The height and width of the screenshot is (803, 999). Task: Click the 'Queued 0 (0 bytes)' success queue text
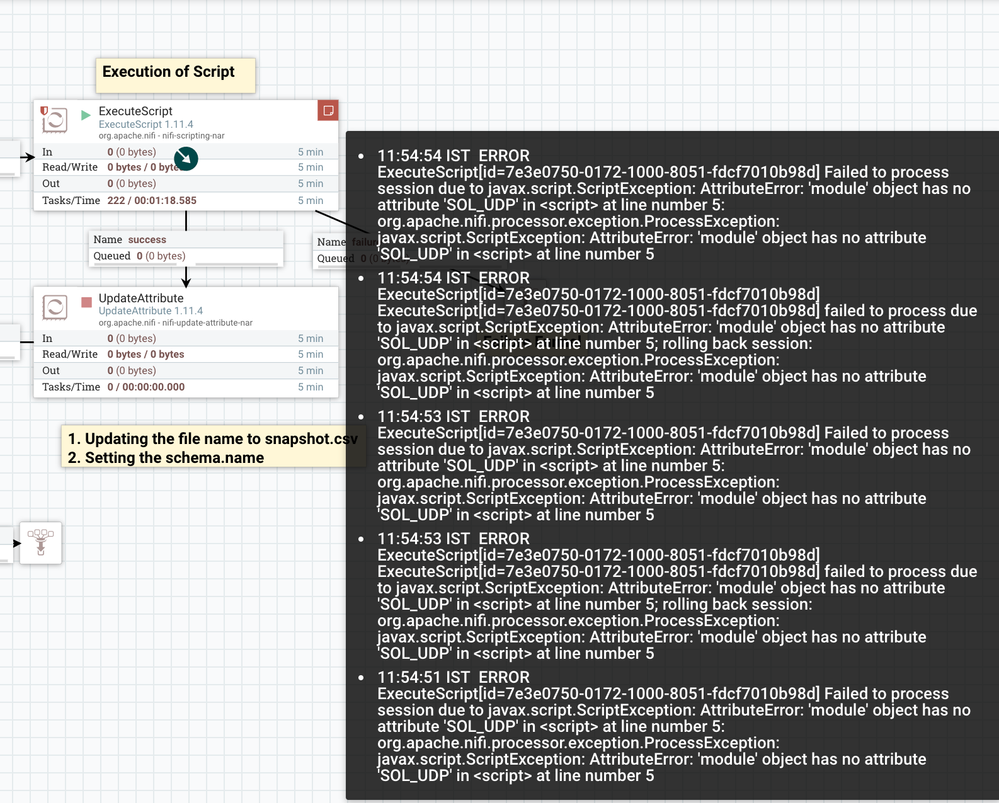pyautogui.click(x=140, y=256)
